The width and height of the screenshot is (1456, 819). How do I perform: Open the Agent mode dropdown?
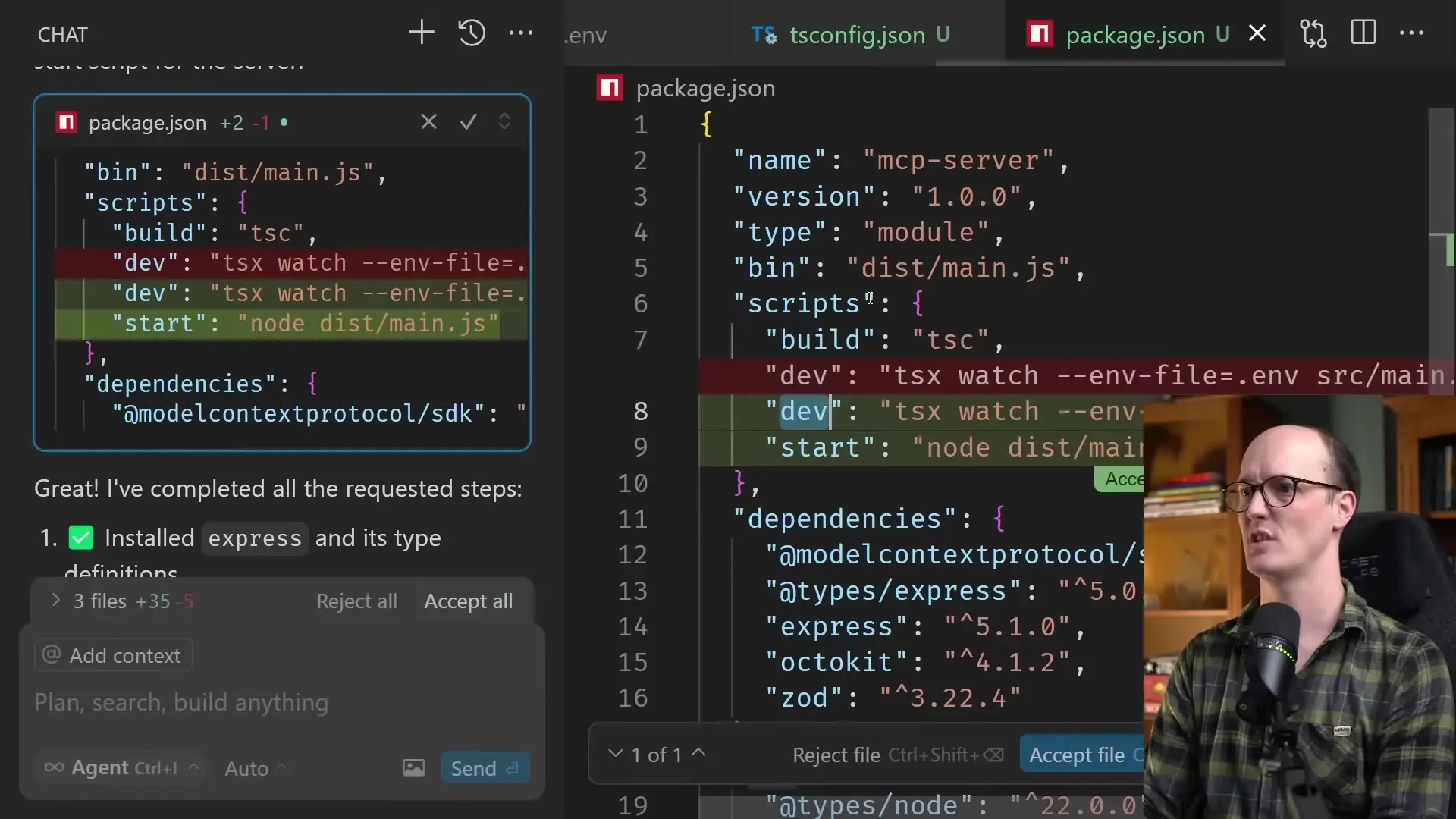tap(121, 768)
